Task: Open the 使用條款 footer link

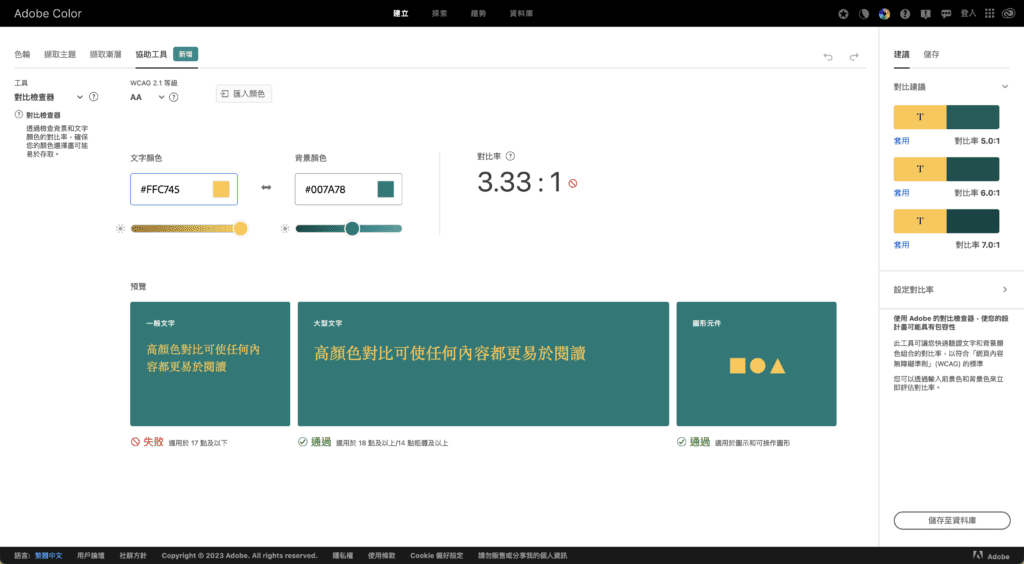Action: click(x=381, y=556)
